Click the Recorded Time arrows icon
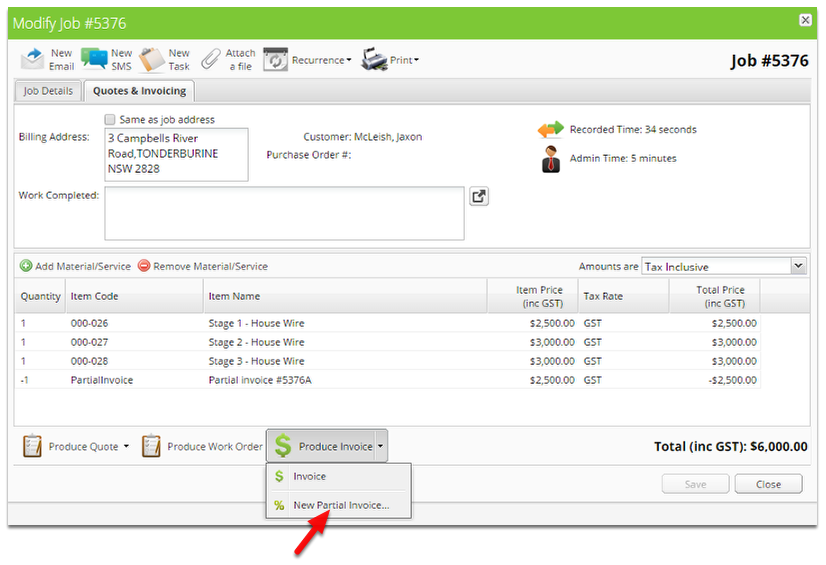The height and width of the screenshot is (565, 826). click(x=550, y=129)
